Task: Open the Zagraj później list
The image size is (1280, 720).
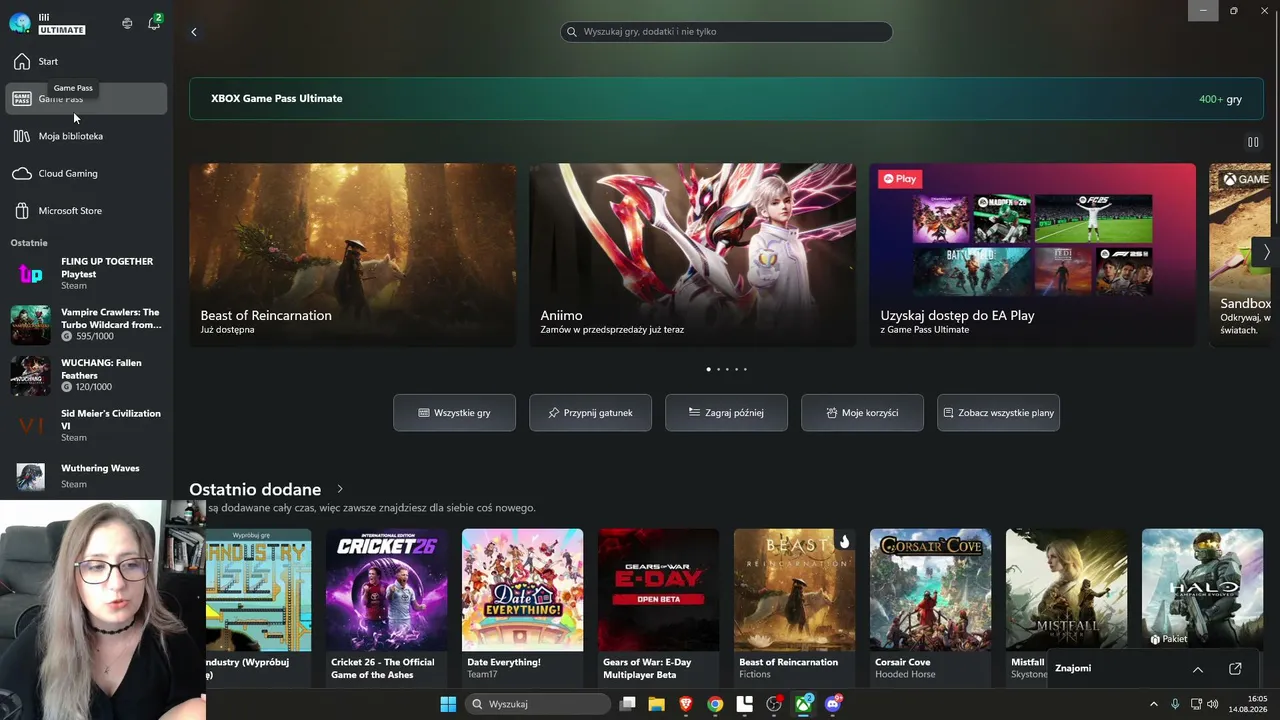Action: (x=727, y=413)
